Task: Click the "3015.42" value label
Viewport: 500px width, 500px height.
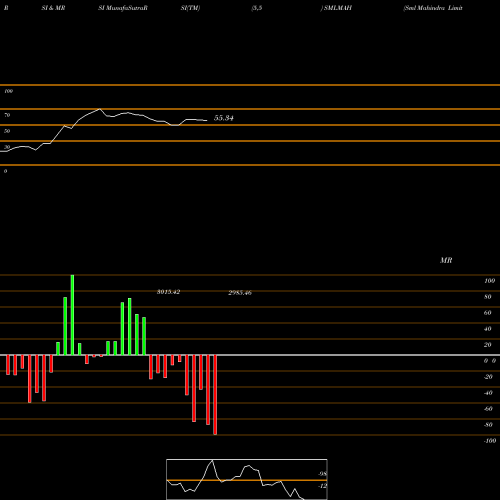Action: pos(168,292)
